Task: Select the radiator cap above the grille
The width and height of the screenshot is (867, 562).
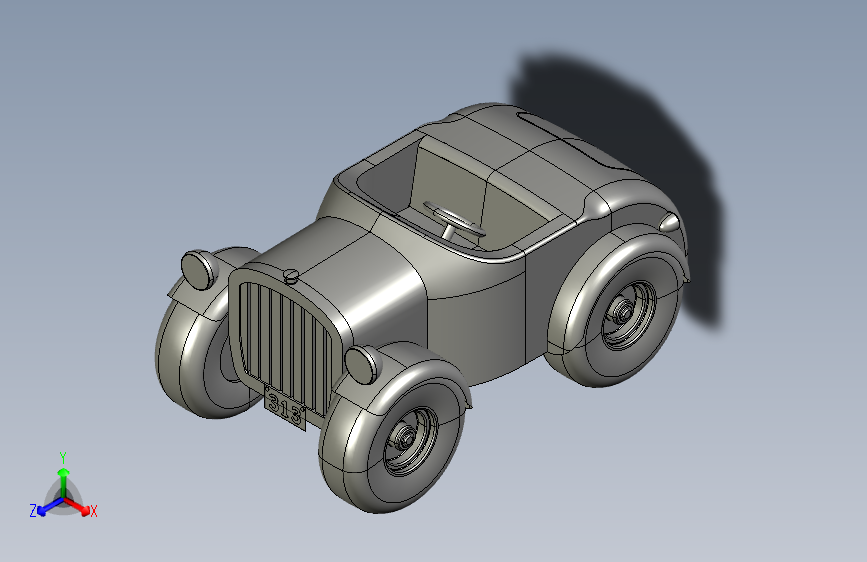Action: click(x=291, y=276)
